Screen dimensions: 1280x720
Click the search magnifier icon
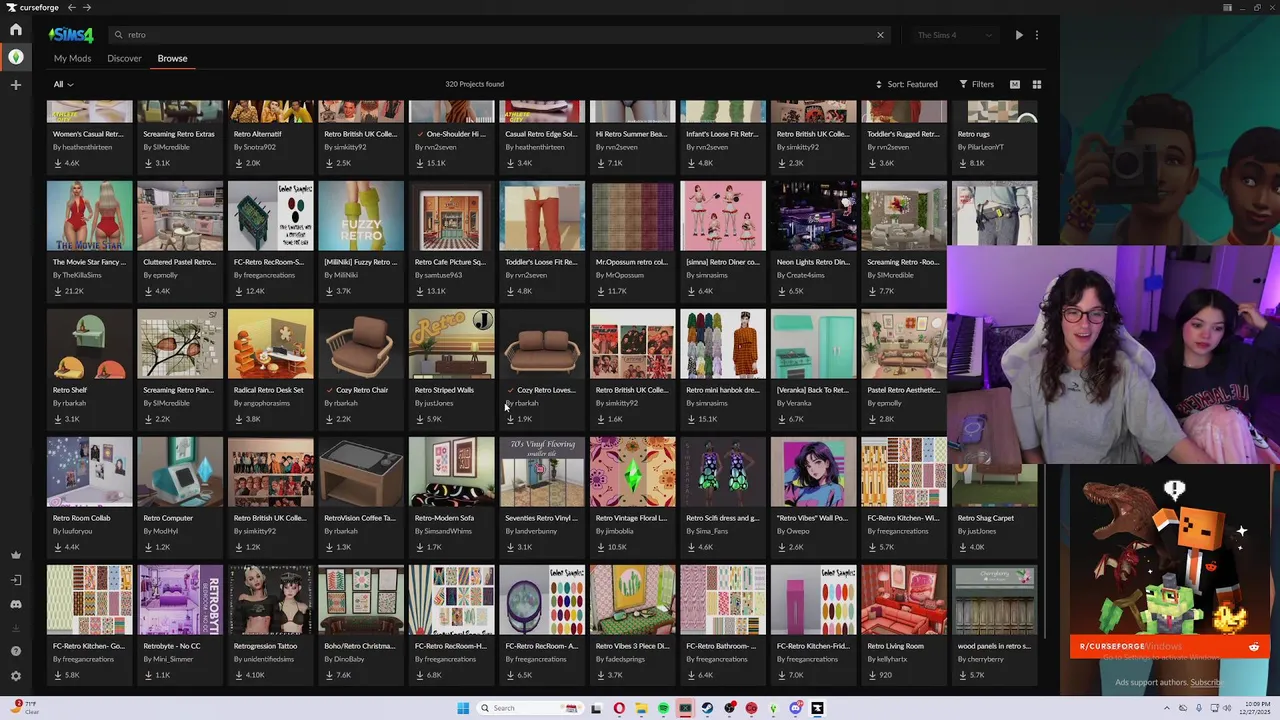pyautogui.click(x=118, y=35)
